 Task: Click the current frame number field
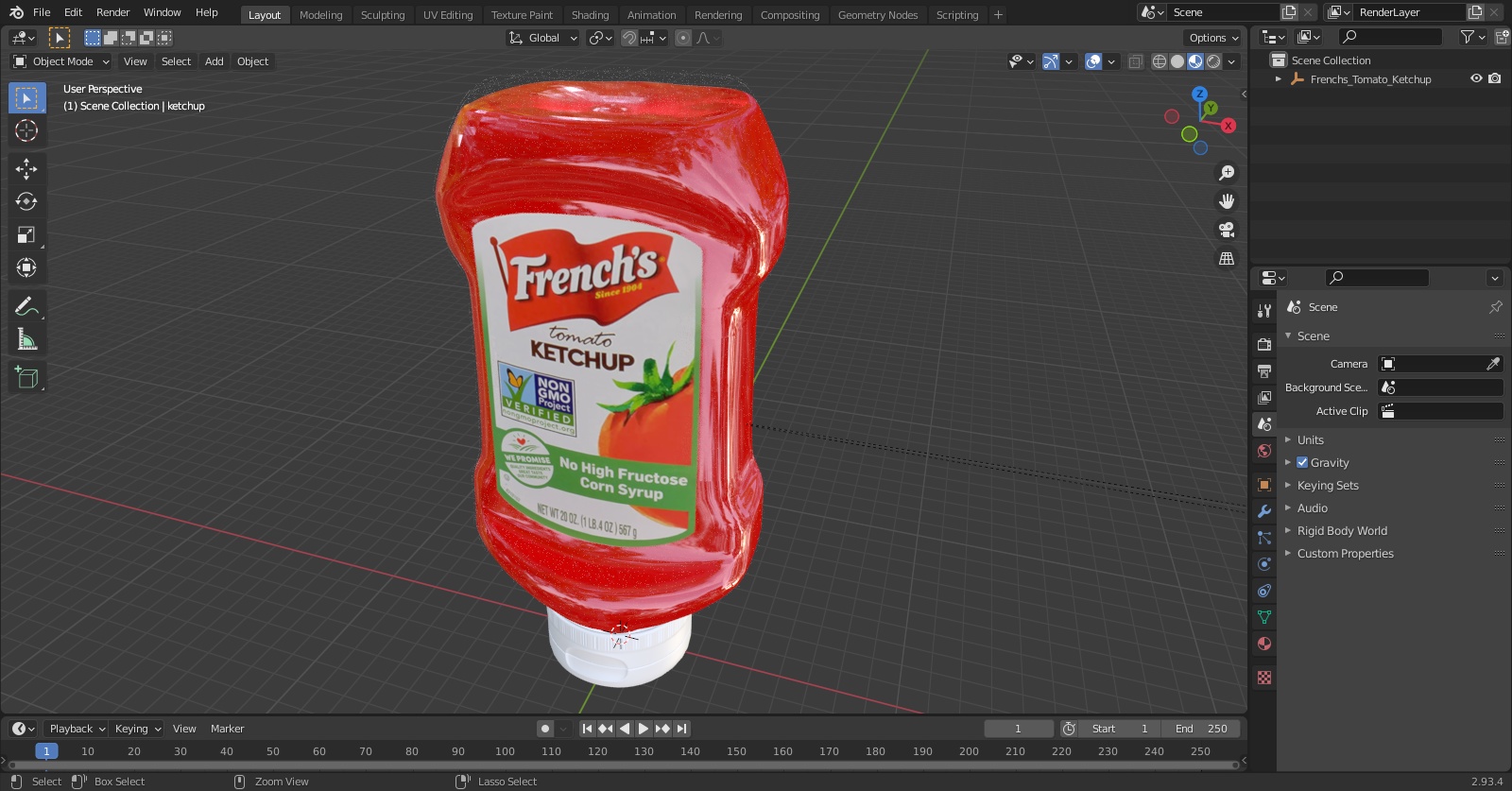pyautogui.click(x=1019, y=729)
